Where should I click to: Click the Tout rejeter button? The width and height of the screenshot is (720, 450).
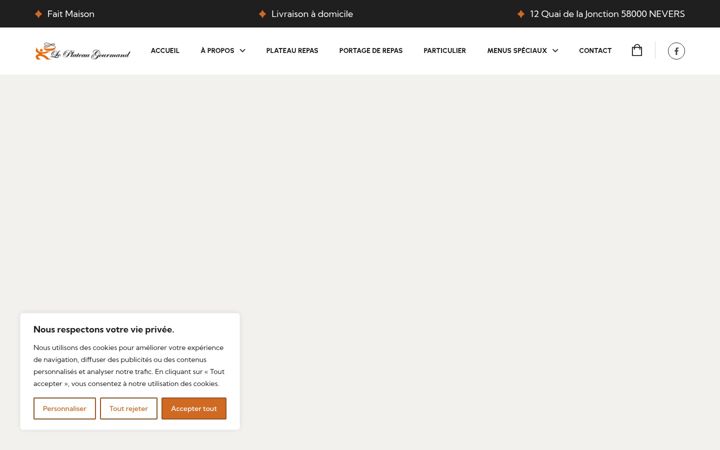(129, 408)
